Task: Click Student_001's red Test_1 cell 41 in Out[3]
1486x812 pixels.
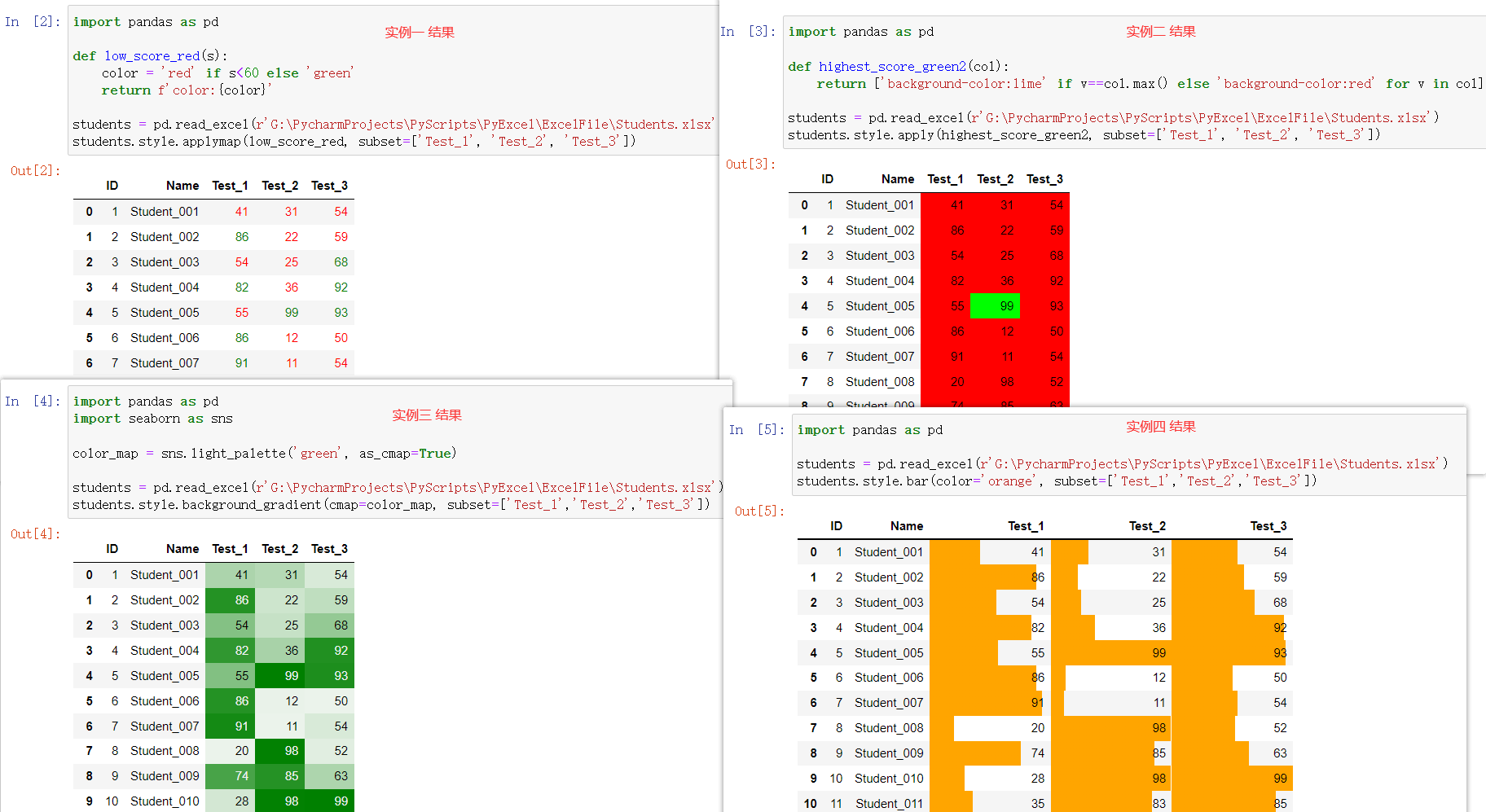Action: (945, 205)
